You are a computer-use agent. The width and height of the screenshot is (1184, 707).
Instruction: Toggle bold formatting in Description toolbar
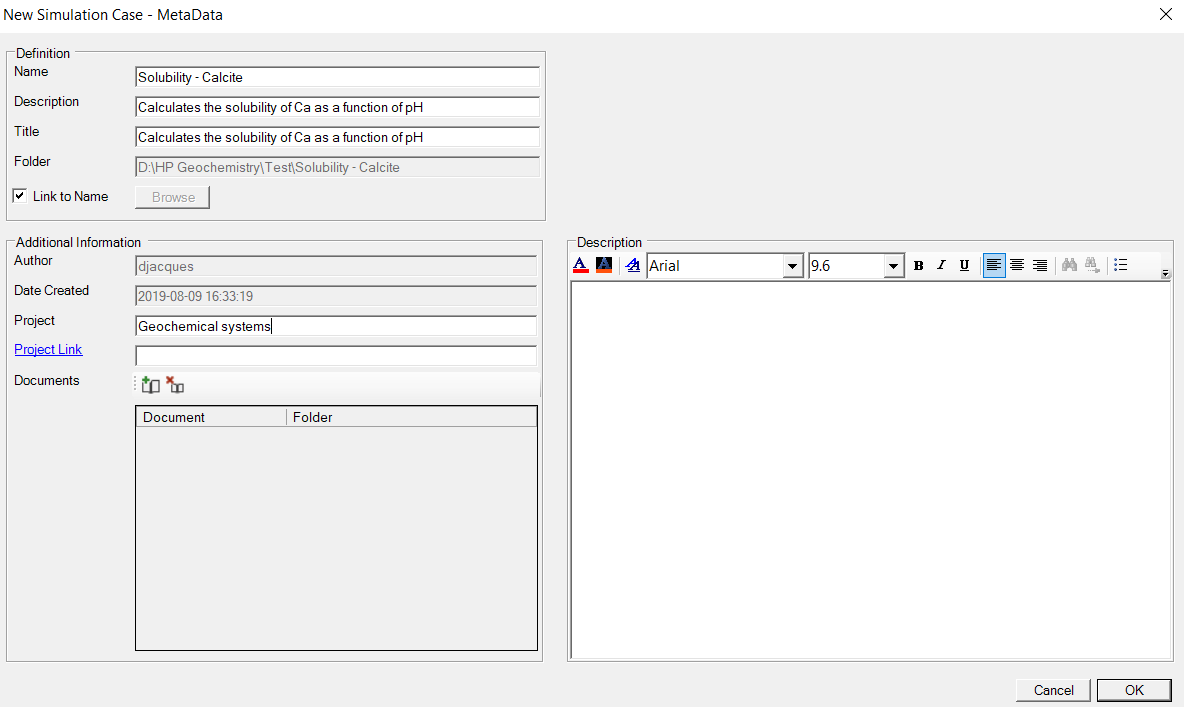pyautogui.click(x=918, y=266)
